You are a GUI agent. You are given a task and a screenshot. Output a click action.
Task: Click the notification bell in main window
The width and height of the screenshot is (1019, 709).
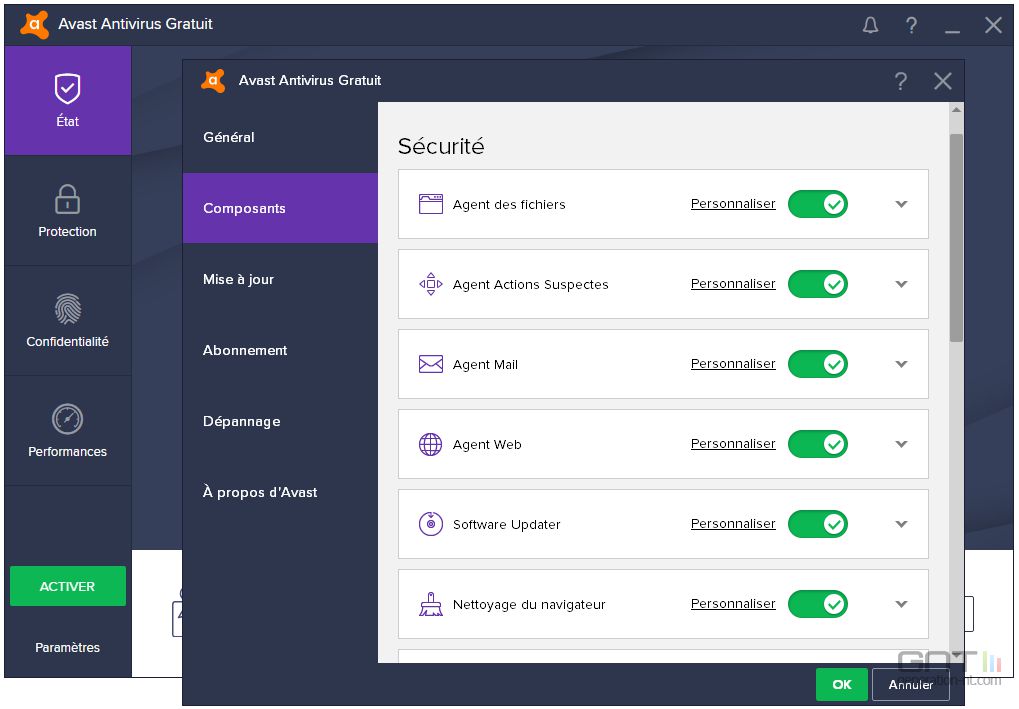click(x=870, y=25)
